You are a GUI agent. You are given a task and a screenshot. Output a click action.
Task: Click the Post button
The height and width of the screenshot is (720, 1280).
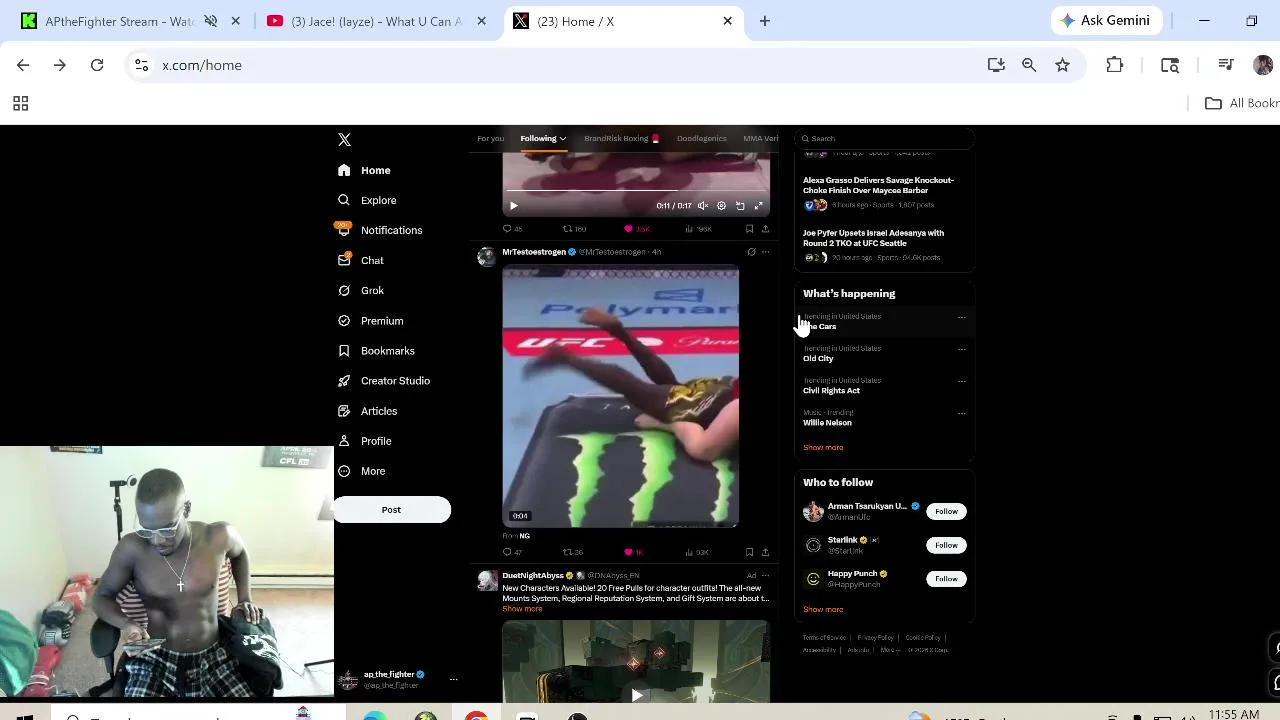pos(391,510)
